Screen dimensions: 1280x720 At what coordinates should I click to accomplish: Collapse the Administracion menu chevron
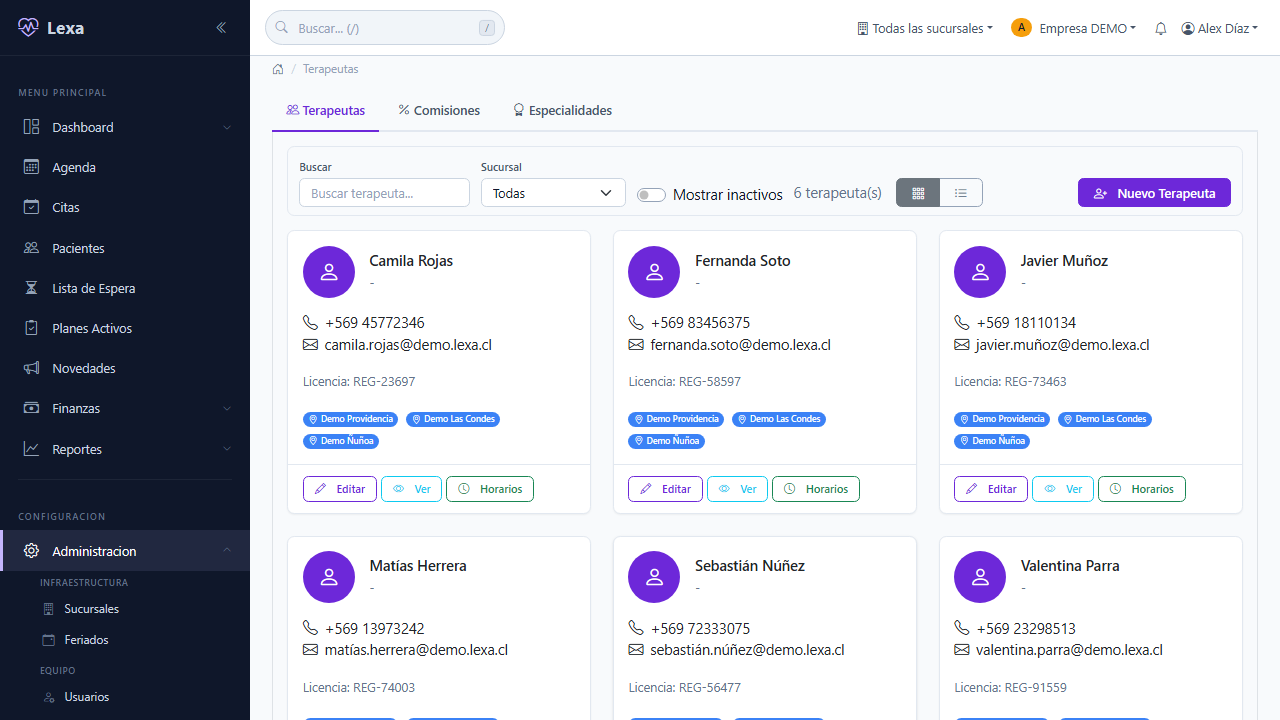pos(227,551)
